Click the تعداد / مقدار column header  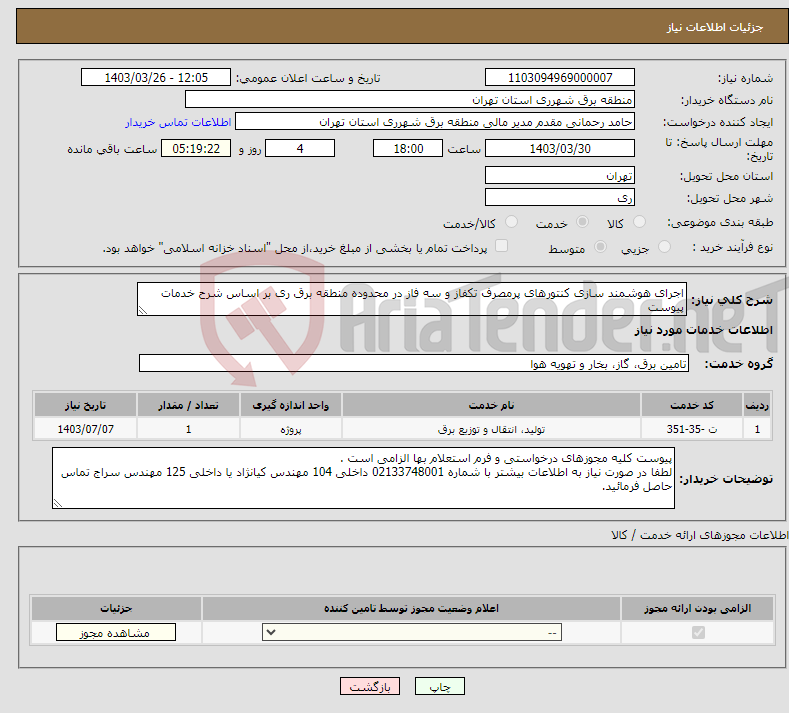pos(188,405)
